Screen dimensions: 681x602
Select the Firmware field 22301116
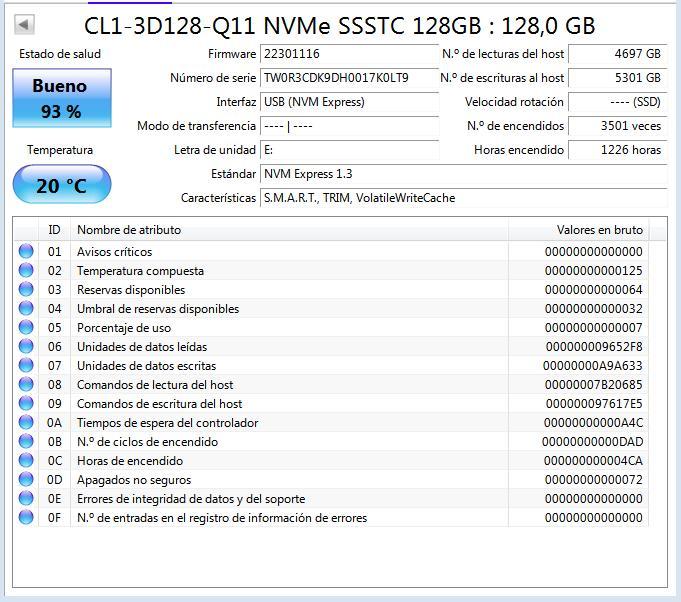(349, 54)
